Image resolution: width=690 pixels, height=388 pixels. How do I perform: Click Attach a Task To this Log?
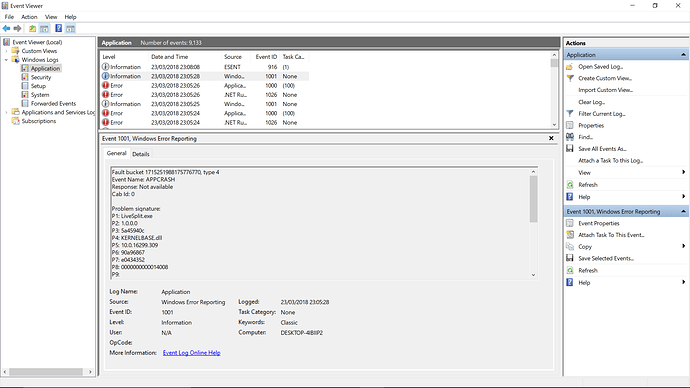pos(610,161)
